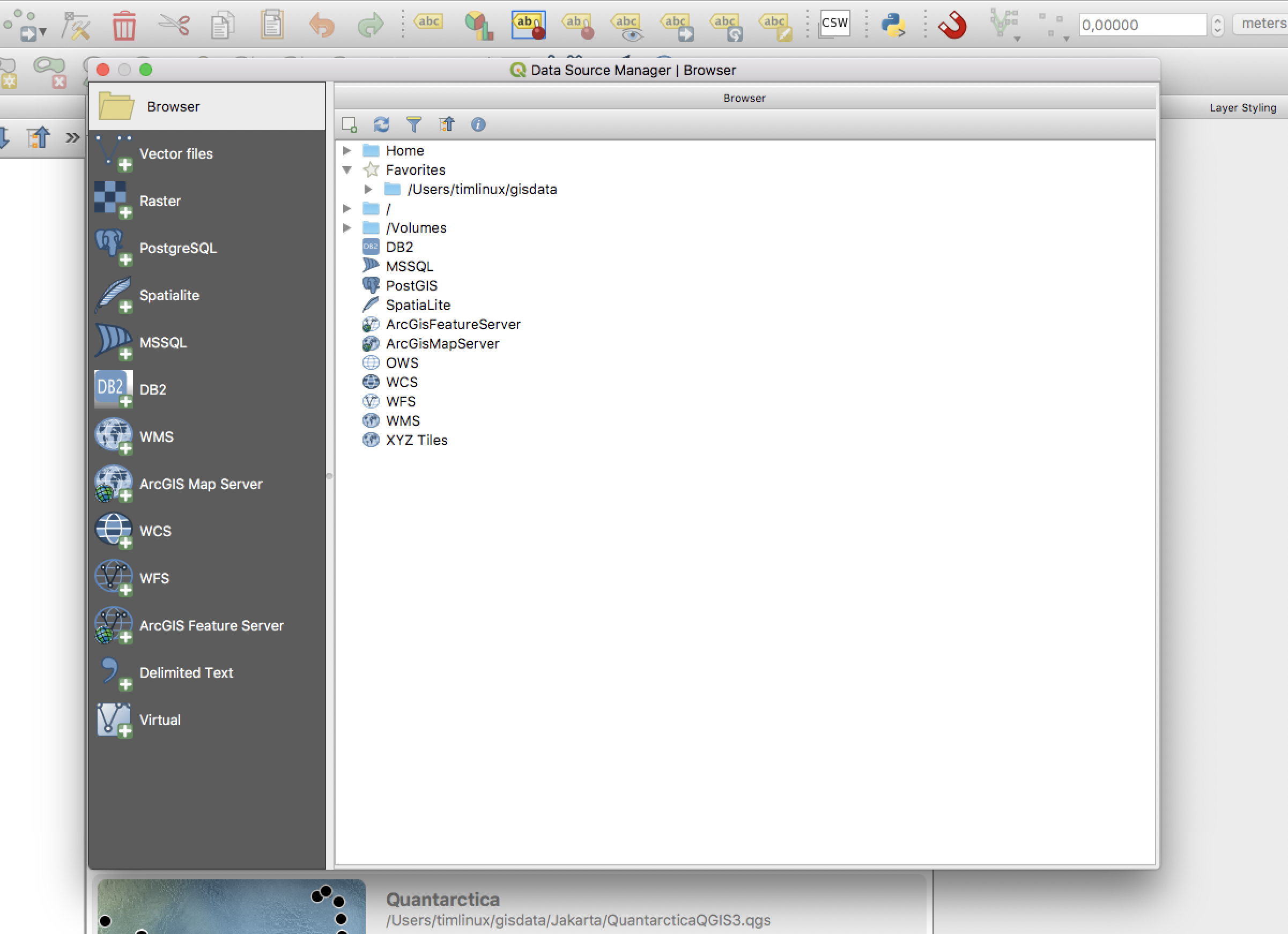Select MSSQL in browser tree
This screenshot has width=1288, height=934.
[410, 266]
